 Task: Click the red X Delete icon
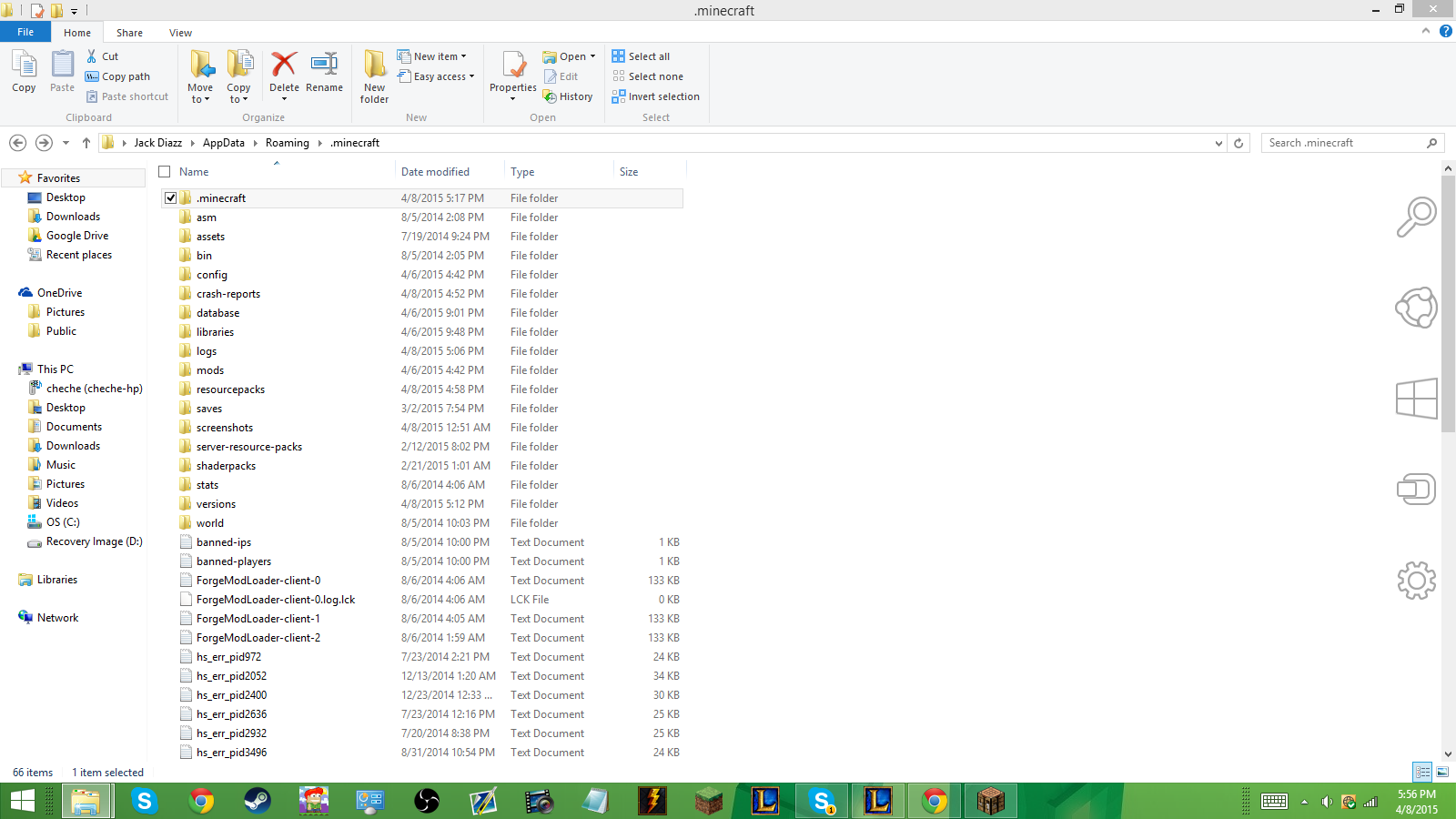click(x=284, y=65)
